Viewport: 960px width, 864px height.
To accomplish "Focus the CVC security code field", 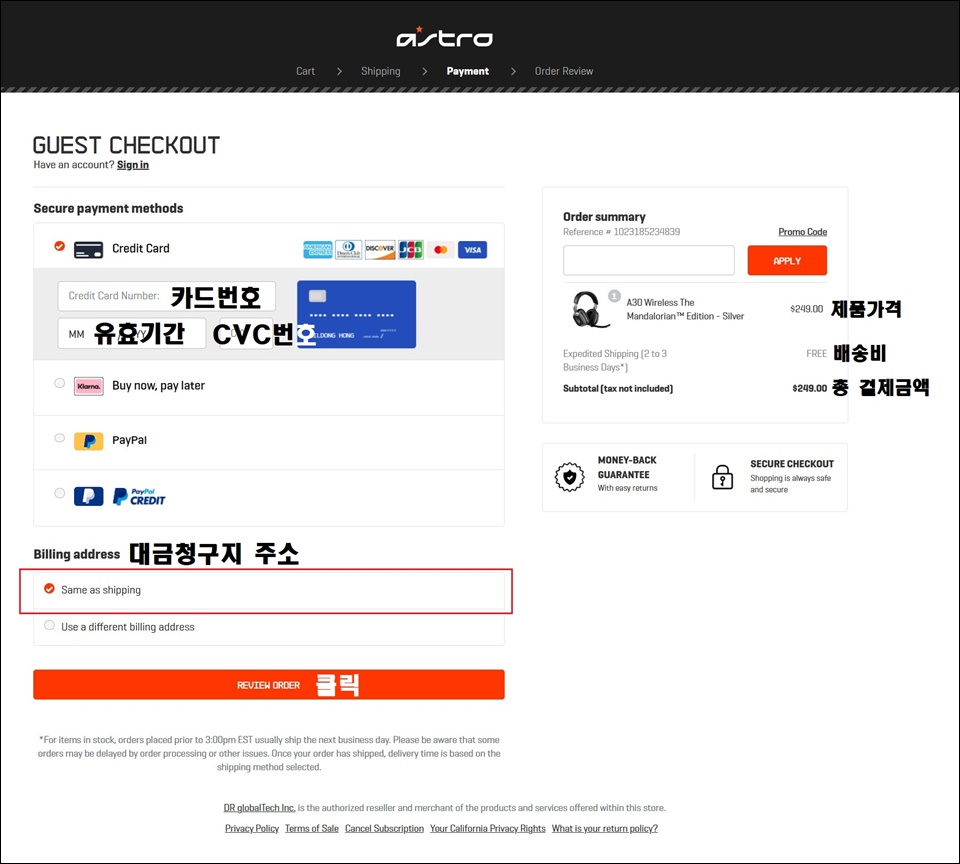I will pyautogui.click(x=246, y=334).
